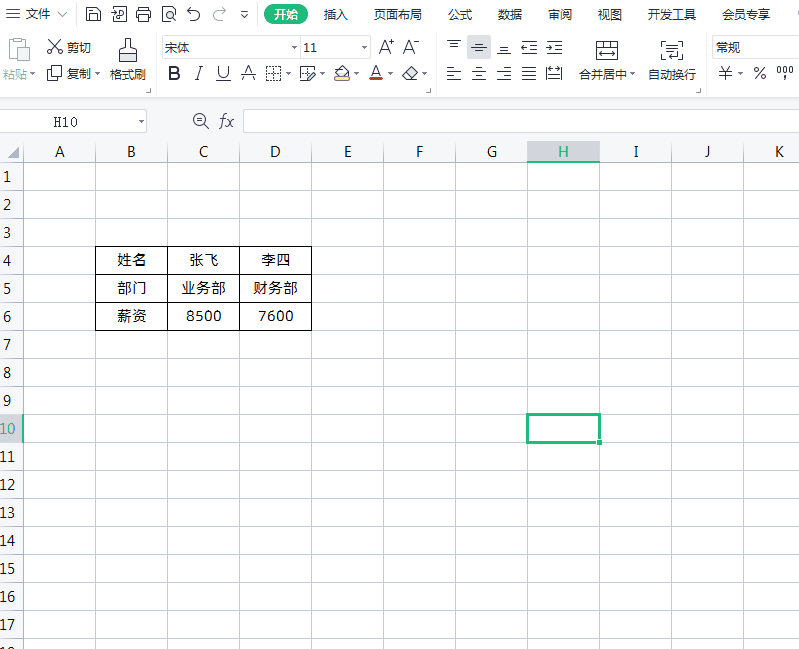
Task: Select the Format Painter (格式刷)
Action: pyautogui.click(x=127, y=60)
